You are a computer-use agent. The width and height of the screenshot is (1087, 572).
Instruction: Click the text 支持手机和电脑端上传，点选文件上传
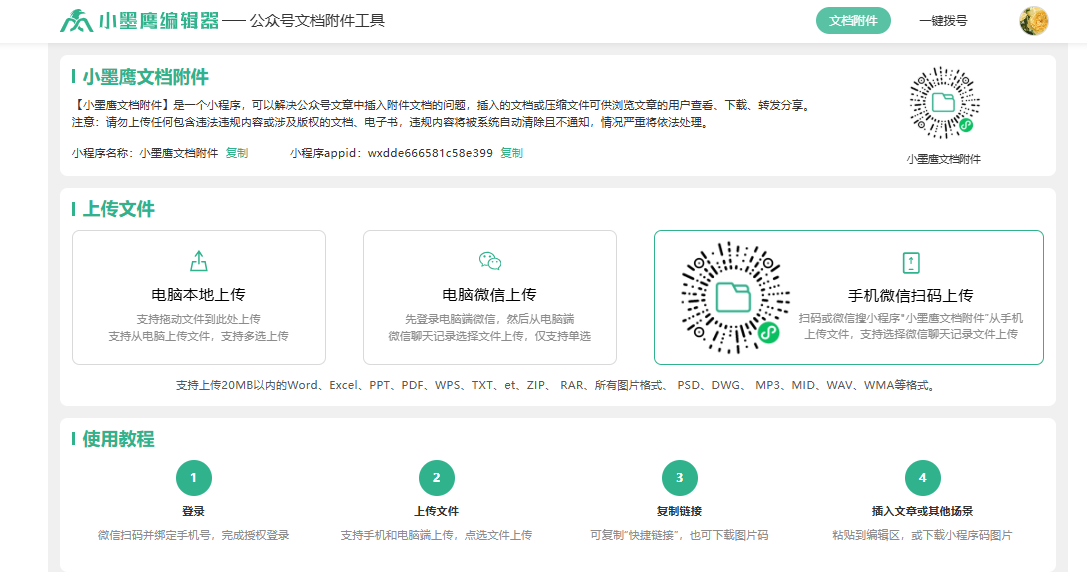[x=437, y=535]
